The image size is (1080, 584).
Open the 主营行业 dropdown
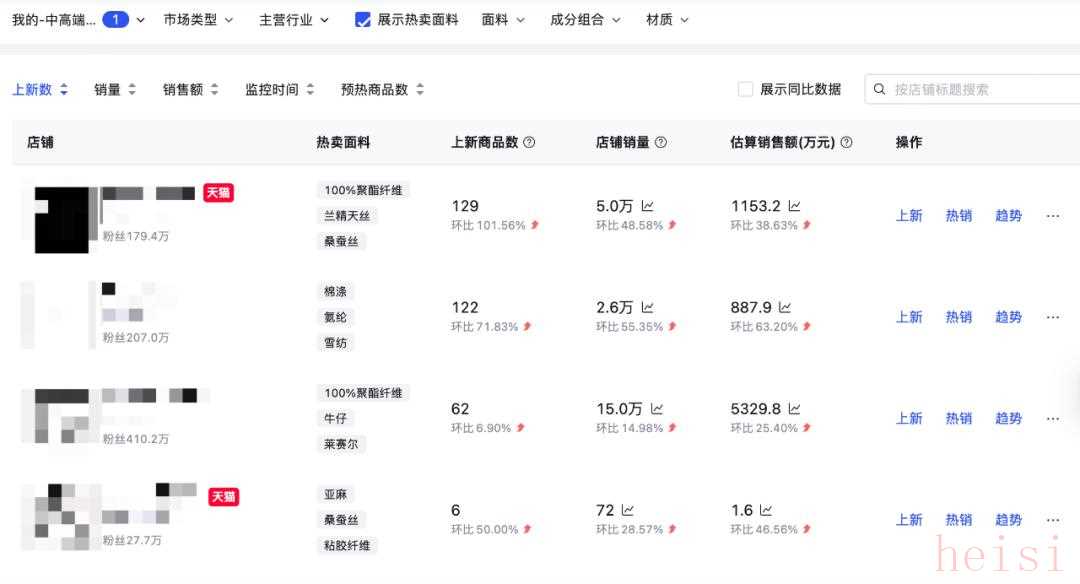[294, 19]
